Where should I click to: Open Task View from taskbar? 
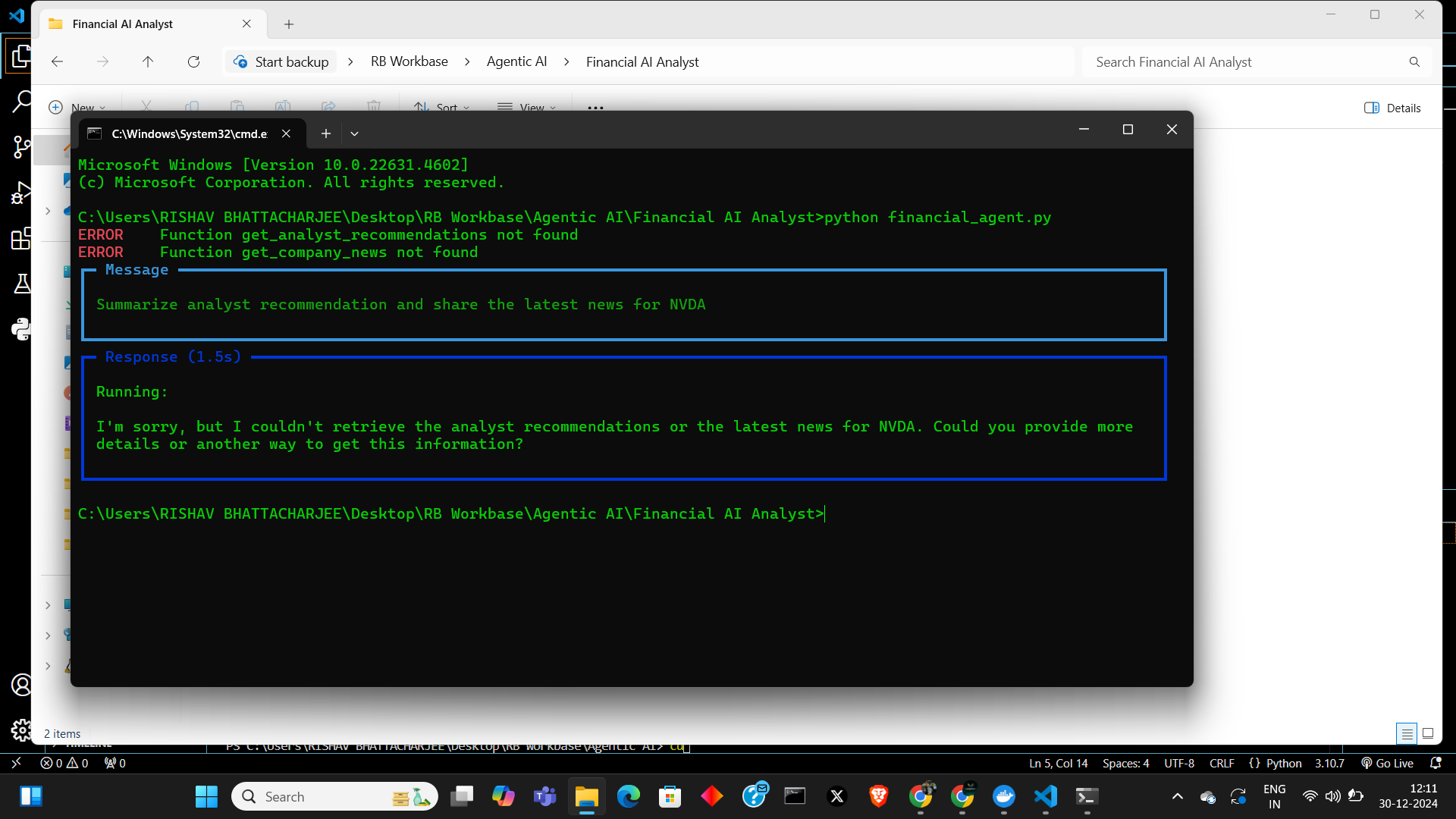point(461,797)
